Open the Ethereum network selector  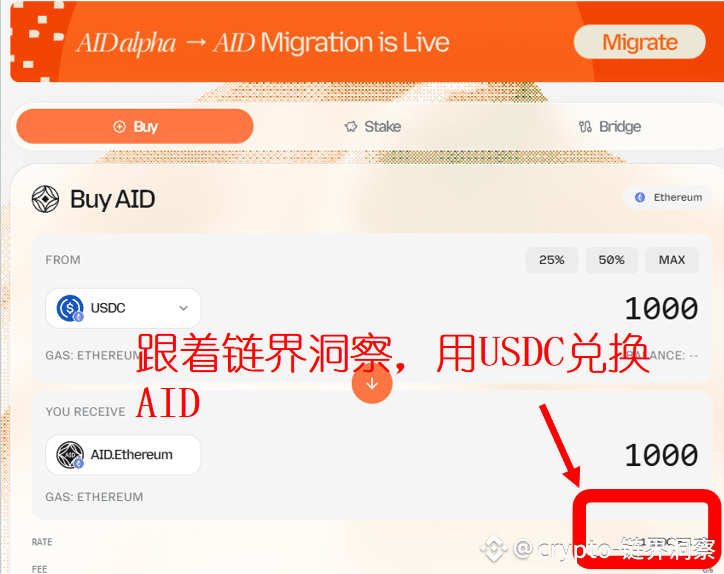pos(668,198)
